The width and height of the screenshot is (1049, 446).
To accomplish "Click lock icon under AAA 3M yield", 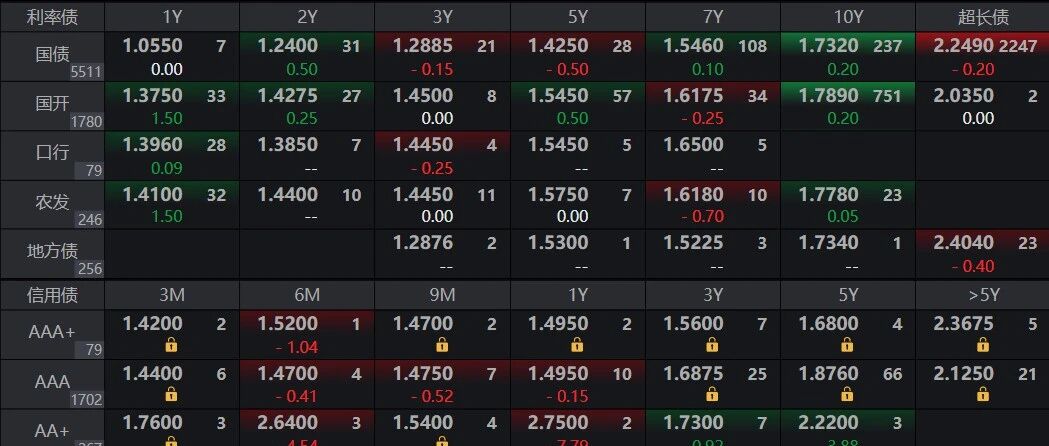I will (x=171, y=394).
